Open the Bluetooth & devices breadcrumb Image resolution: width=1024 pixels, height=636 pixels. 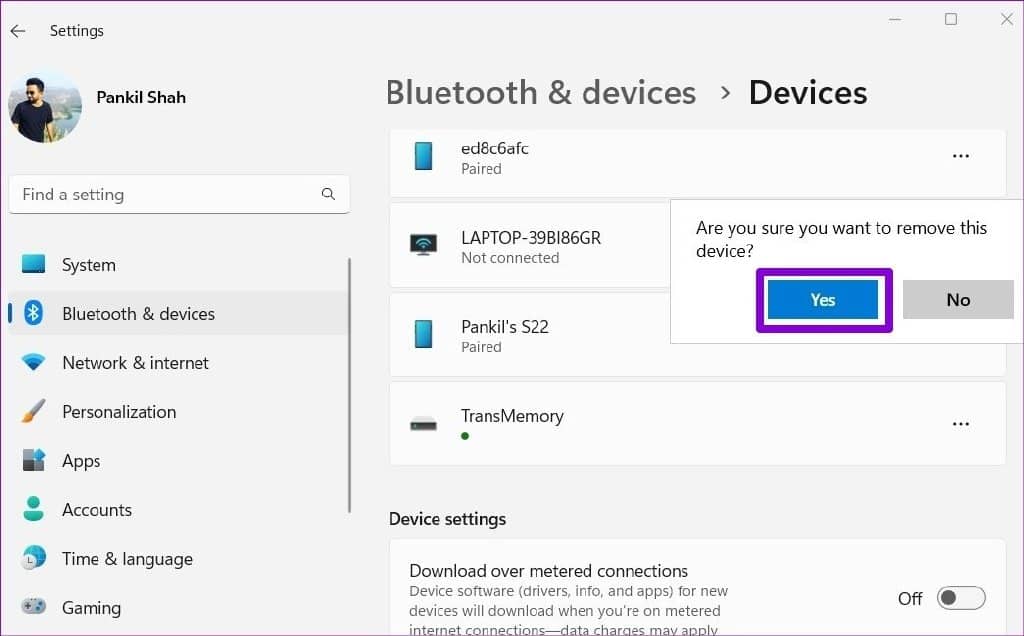(x=540, y=92)
